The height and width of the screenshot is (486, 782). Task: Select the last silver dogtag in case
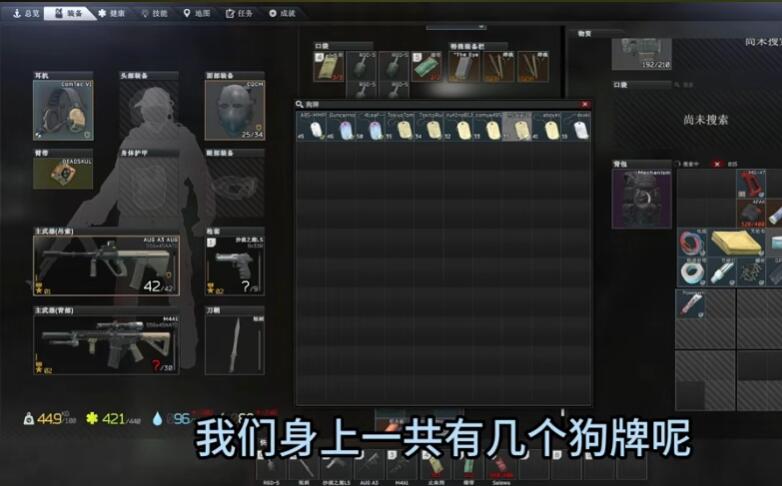576,126
